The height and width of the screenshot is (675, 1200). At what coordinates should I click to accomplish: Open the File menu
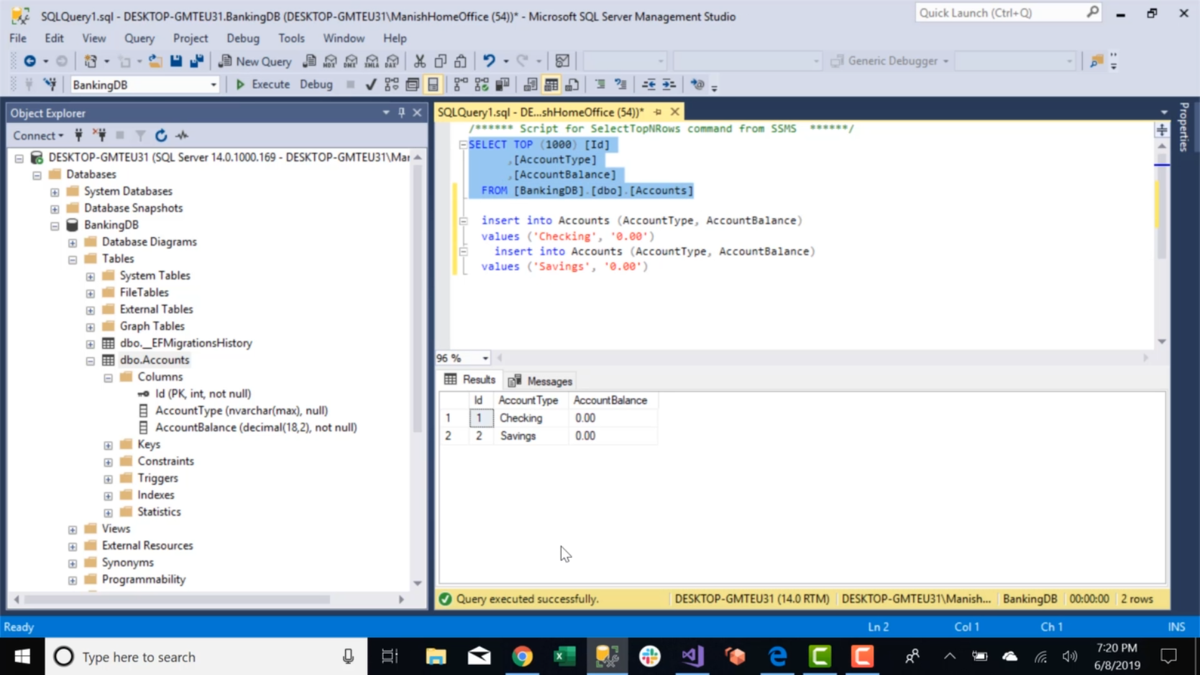(x=18, y=38)
